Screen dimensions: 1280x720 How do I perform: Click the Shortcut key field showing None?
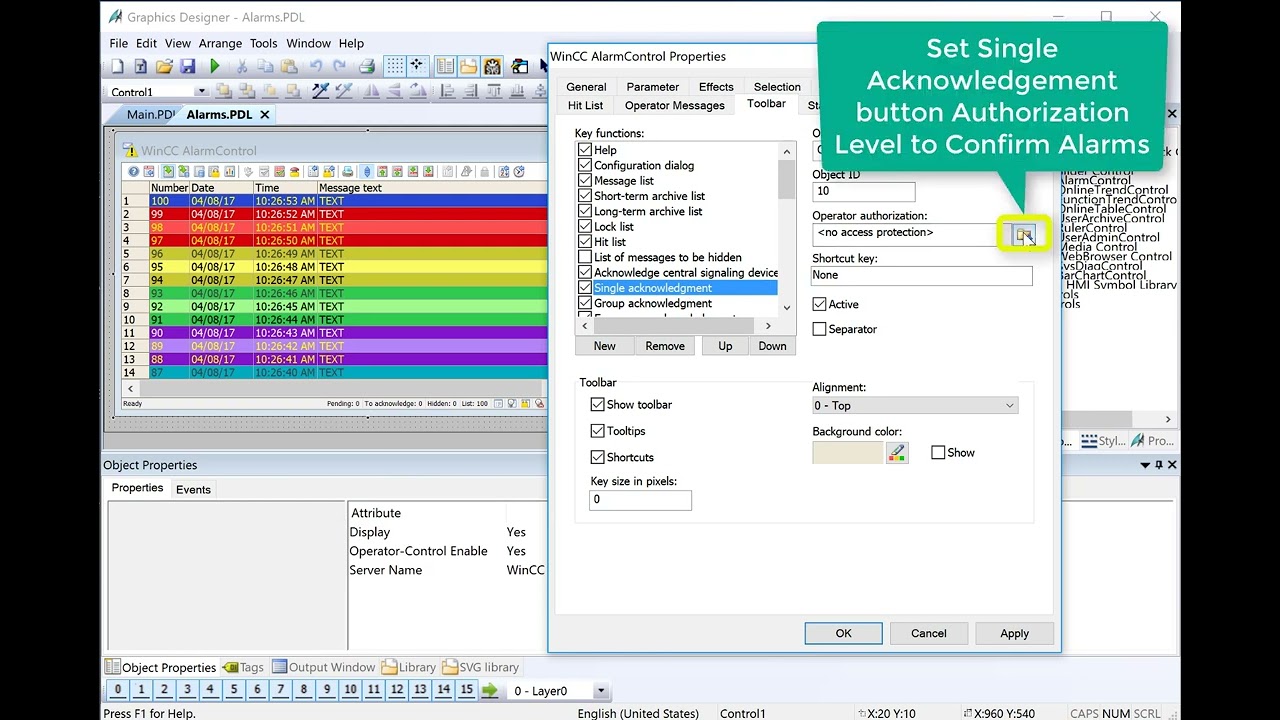(x=922, y=275)
